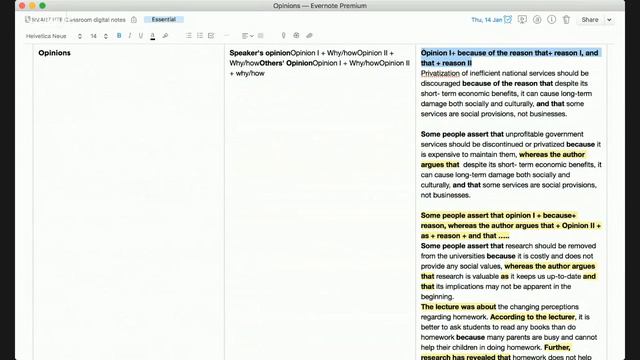Image resolution: width=640 pixels, height=360 pixels.
Task: Insert a table into the note
Action: point(296,36)
